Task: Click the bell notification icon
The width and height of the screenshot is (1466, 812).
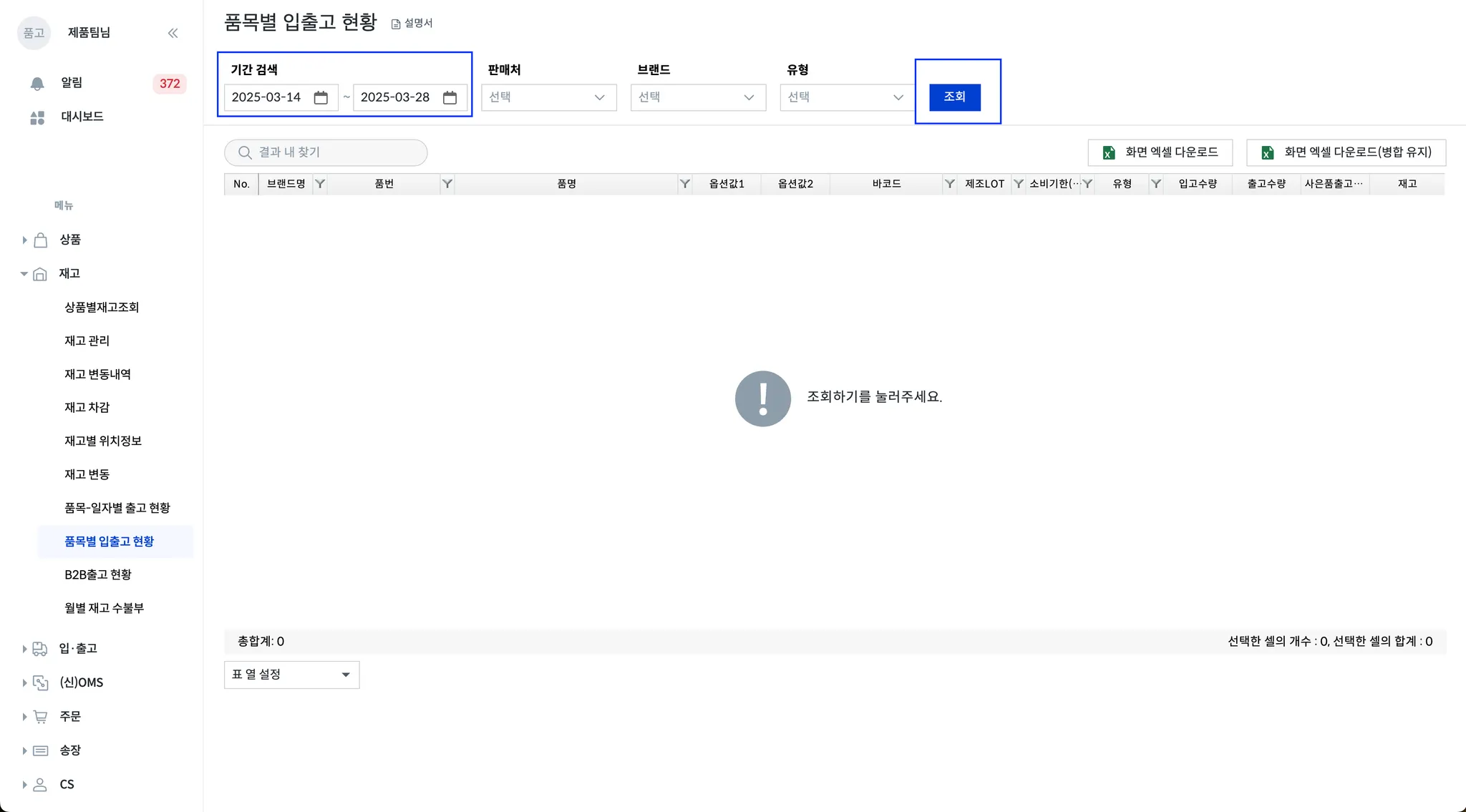Action: 37,84
